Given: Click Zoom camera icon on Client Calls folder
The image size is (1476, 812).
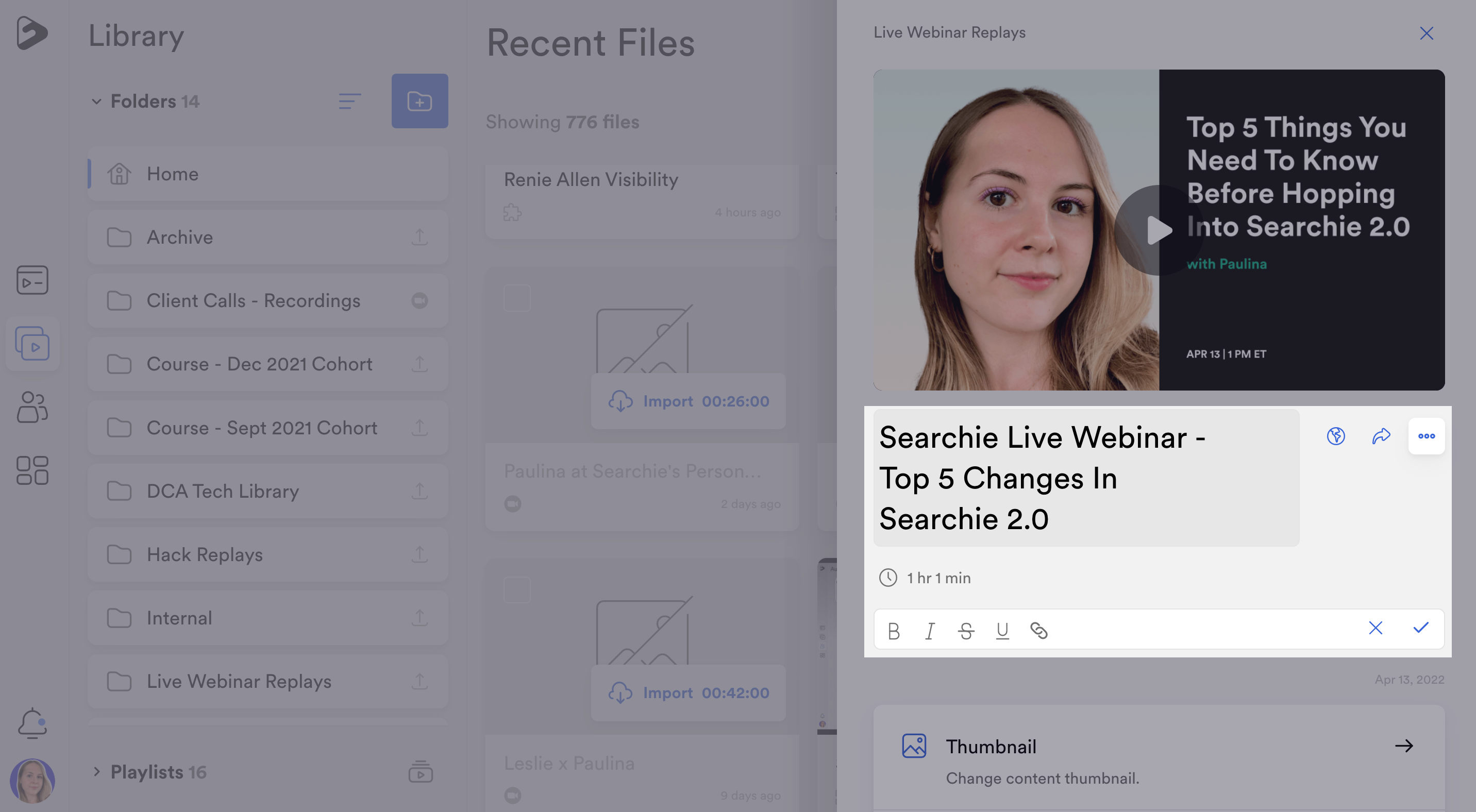Looking at the screenshot, I should (420, 300).
